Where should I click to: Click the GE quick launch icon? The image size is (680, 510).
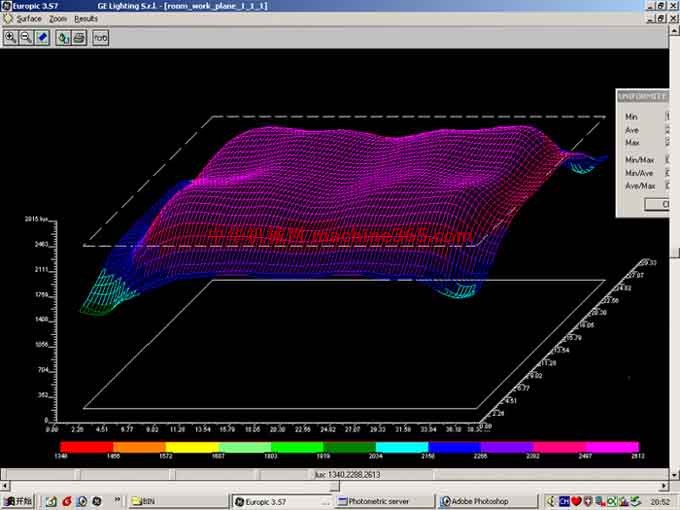coord(97,501)
